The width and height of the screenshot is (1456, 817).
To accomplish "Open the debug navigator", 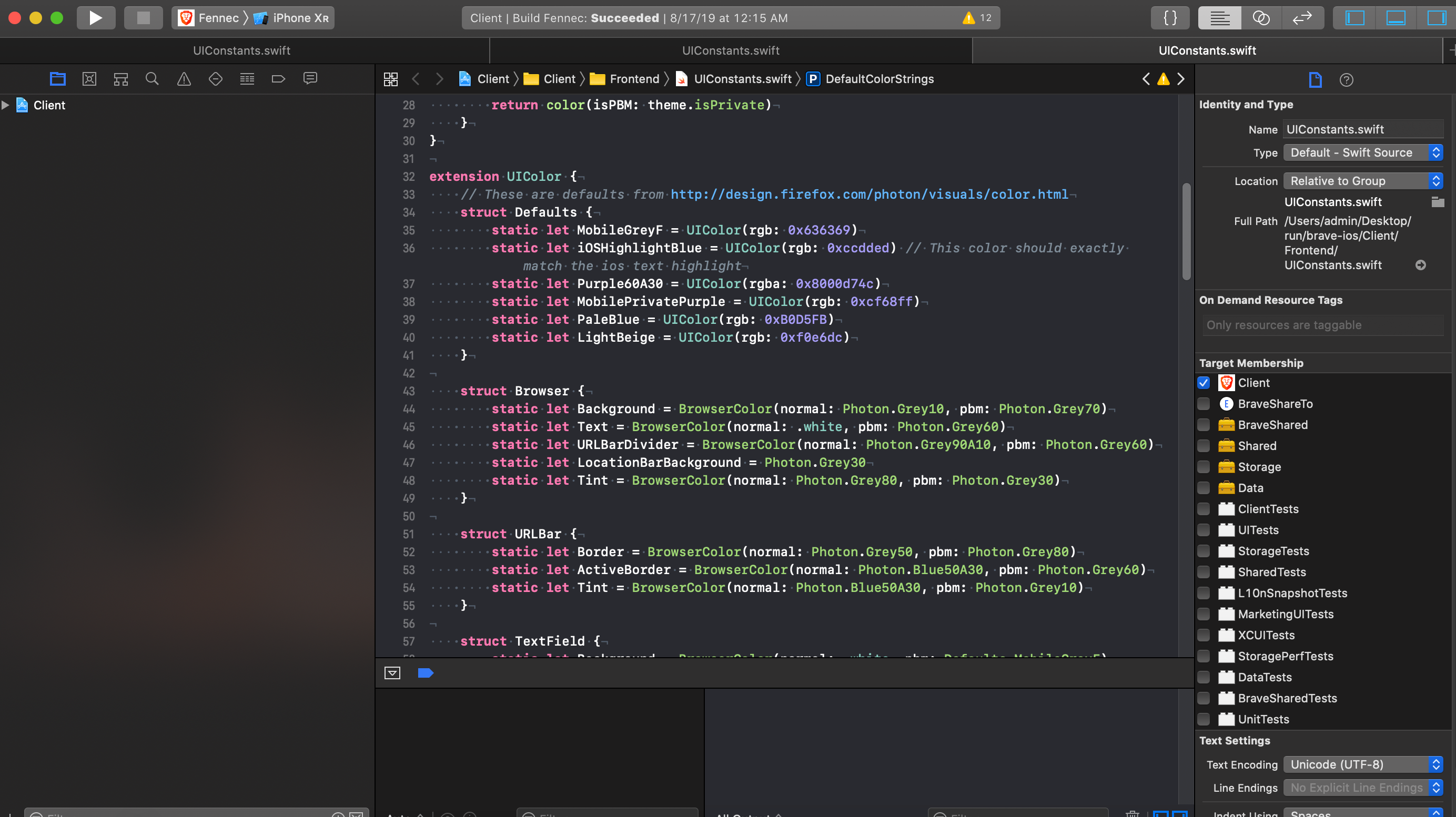I will click(247, 78).
